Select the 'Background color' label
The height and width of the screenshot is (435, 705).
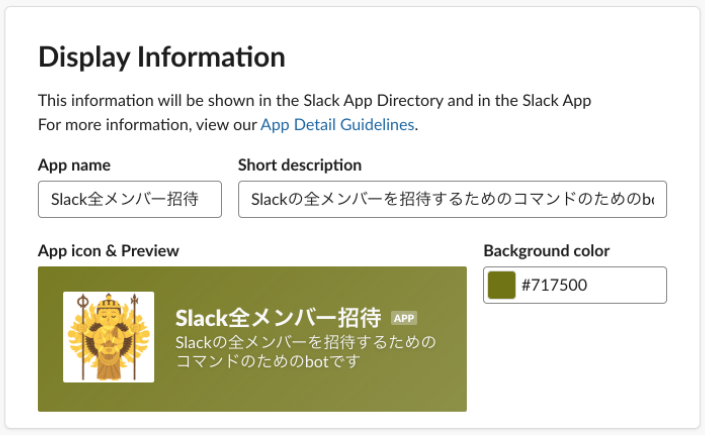point(547,251)
